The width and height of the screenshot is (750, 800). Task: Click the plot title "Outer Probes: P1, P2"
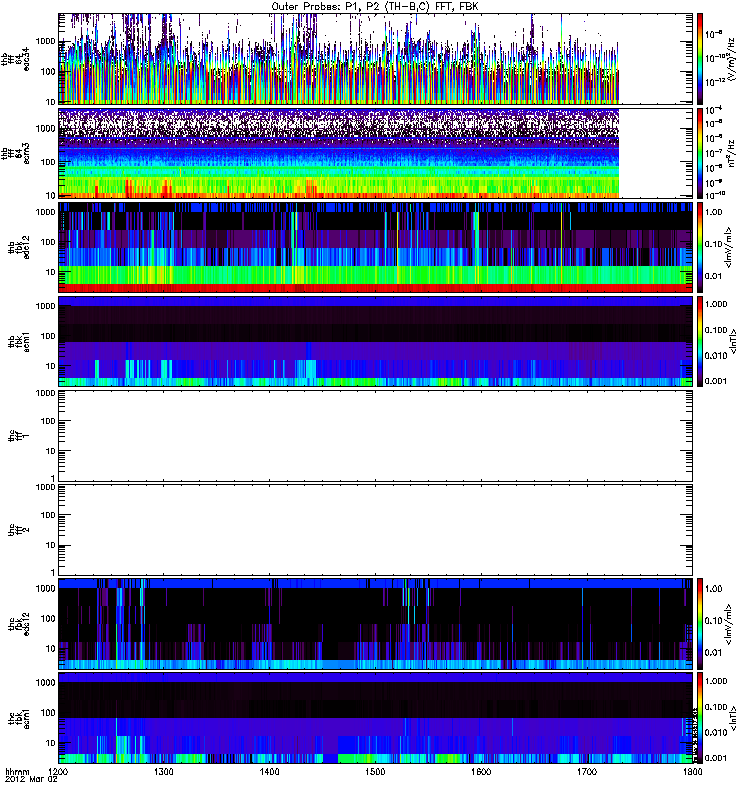[x=375, y=6]
